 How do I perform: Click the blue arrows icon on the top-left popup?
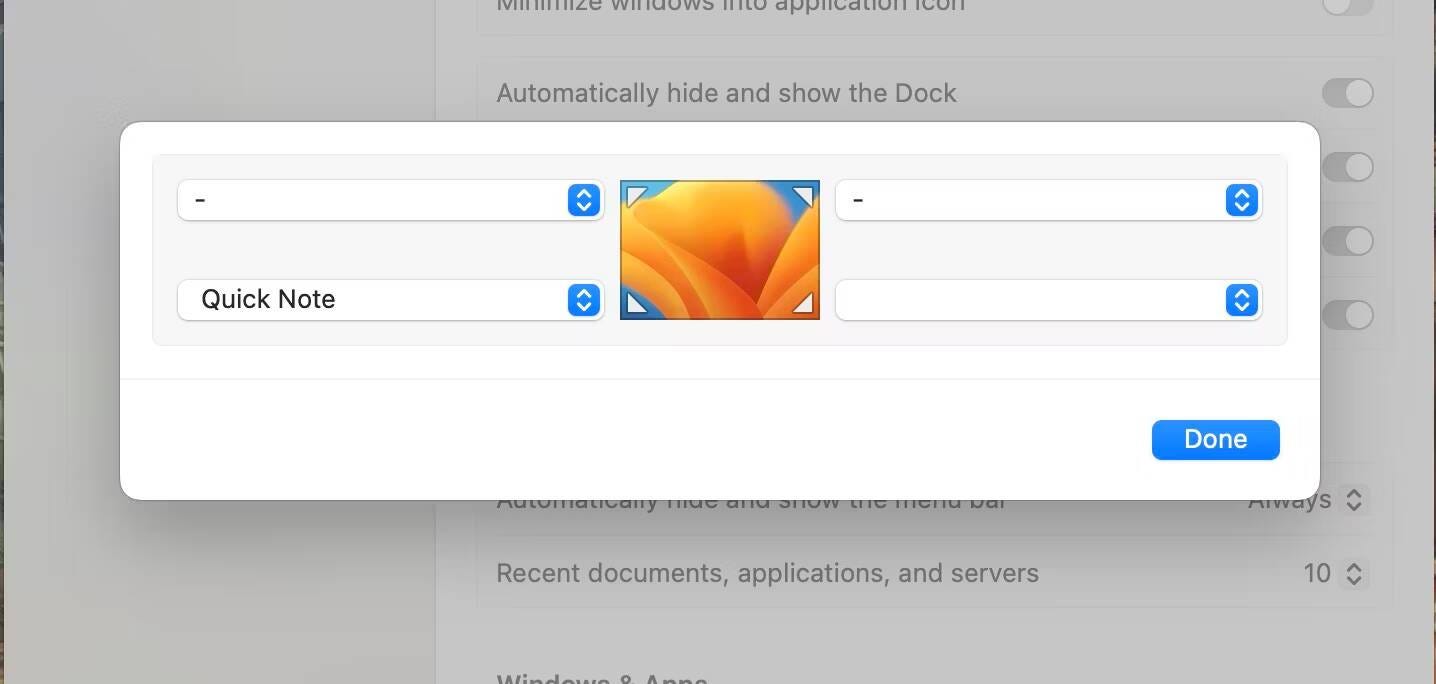[x=582, y=200]
